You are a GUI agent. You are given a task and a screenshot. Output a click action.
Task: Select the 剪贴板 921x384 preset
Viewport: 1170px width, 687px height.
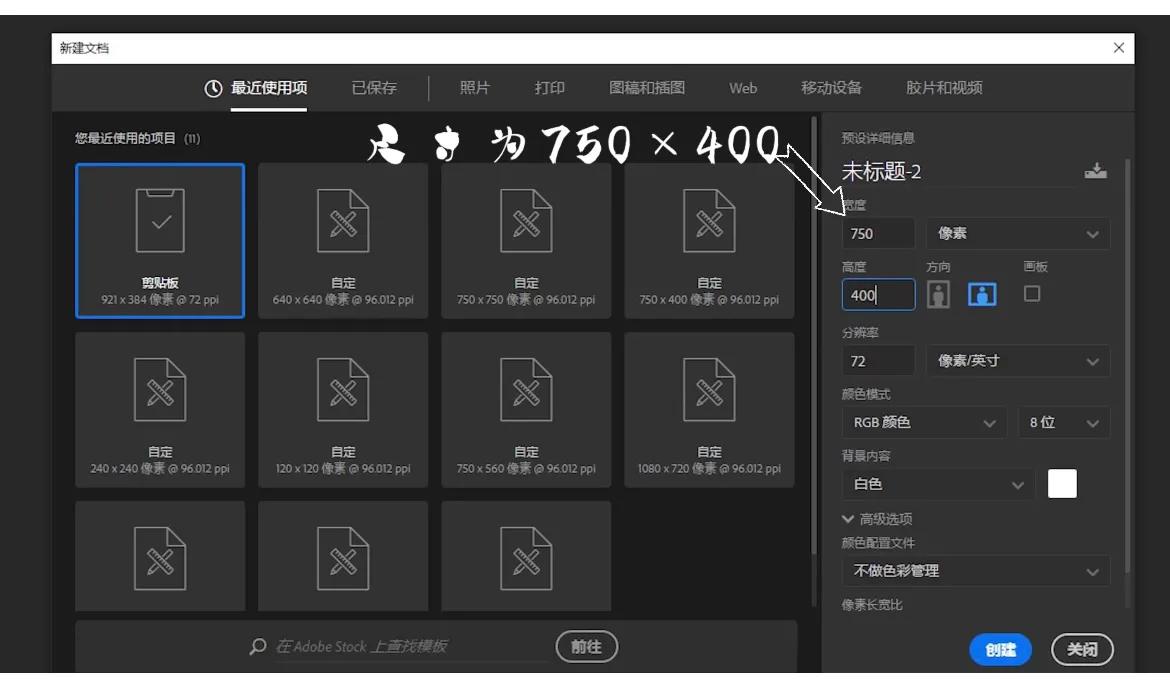point(159,240)
